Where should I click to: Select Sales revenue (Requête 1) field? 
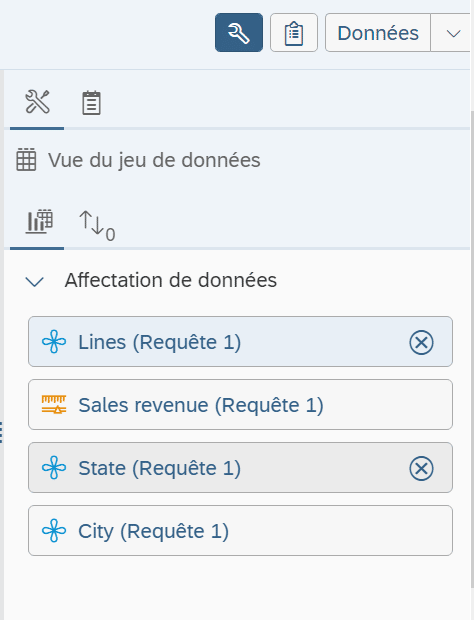tap(240, 405)
